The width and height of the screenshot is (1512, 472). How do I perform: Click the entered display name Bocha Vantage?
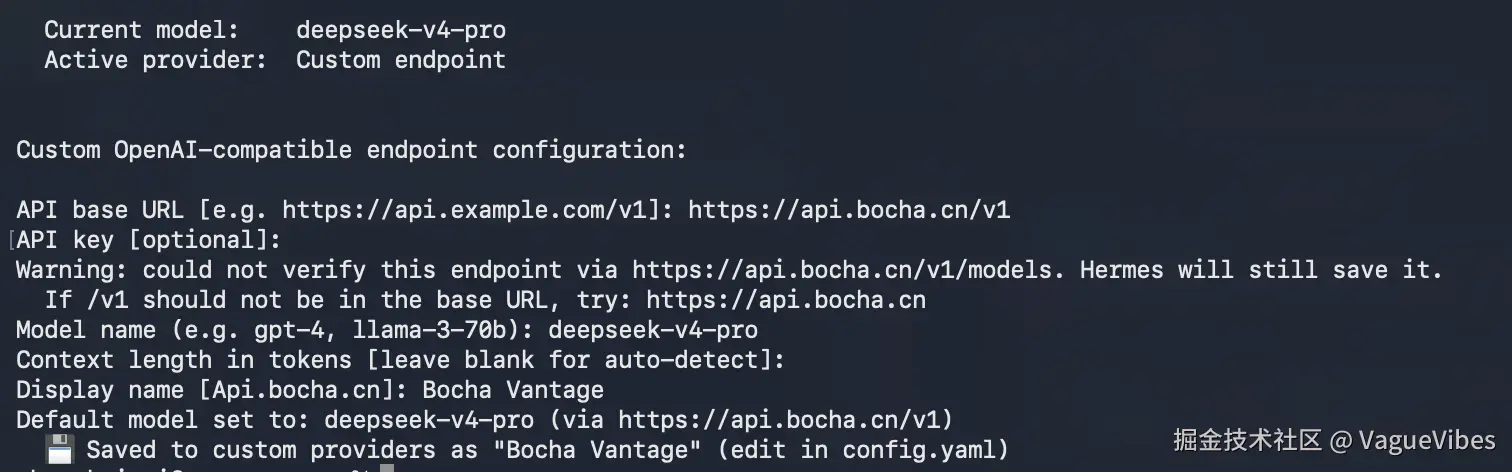click(513, 389)
